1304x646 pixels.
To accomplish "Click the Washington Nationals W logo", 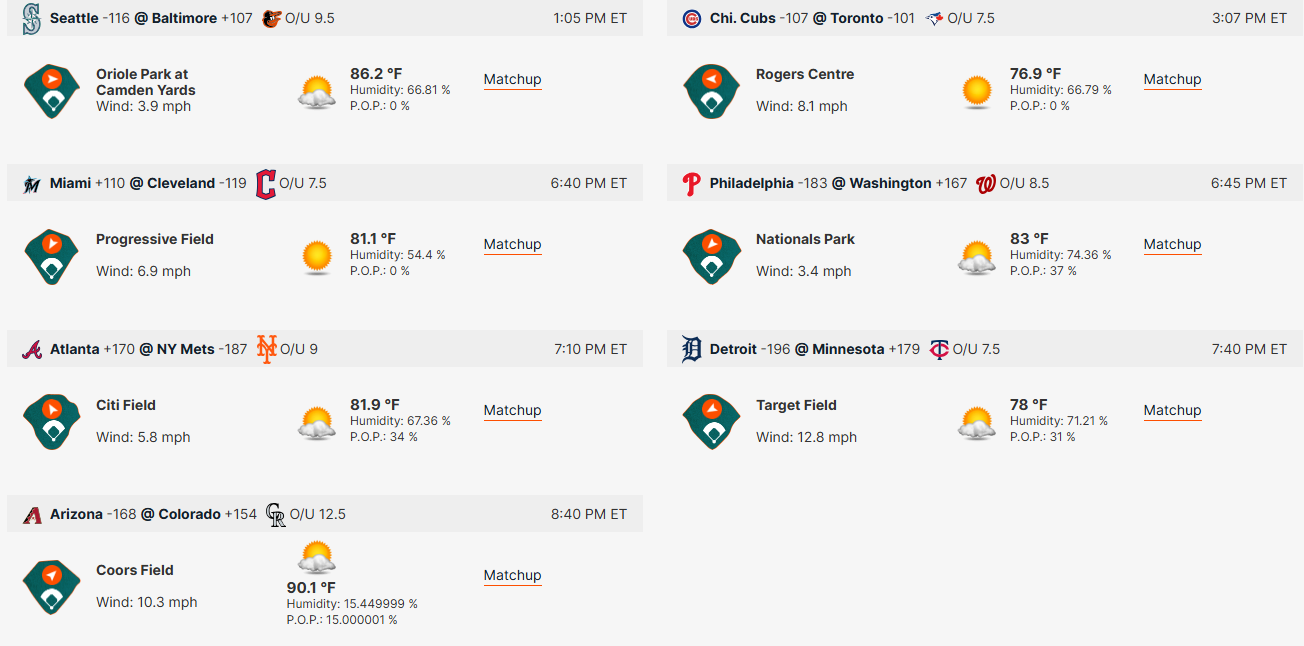I will pos(986,184).
